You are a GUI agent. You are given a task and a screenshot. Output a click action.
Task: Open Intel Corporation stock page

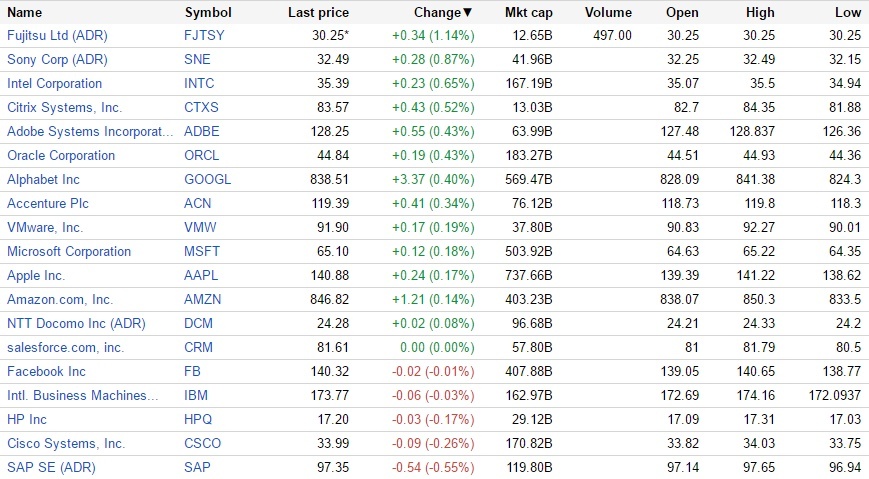(x=54, y=83)
